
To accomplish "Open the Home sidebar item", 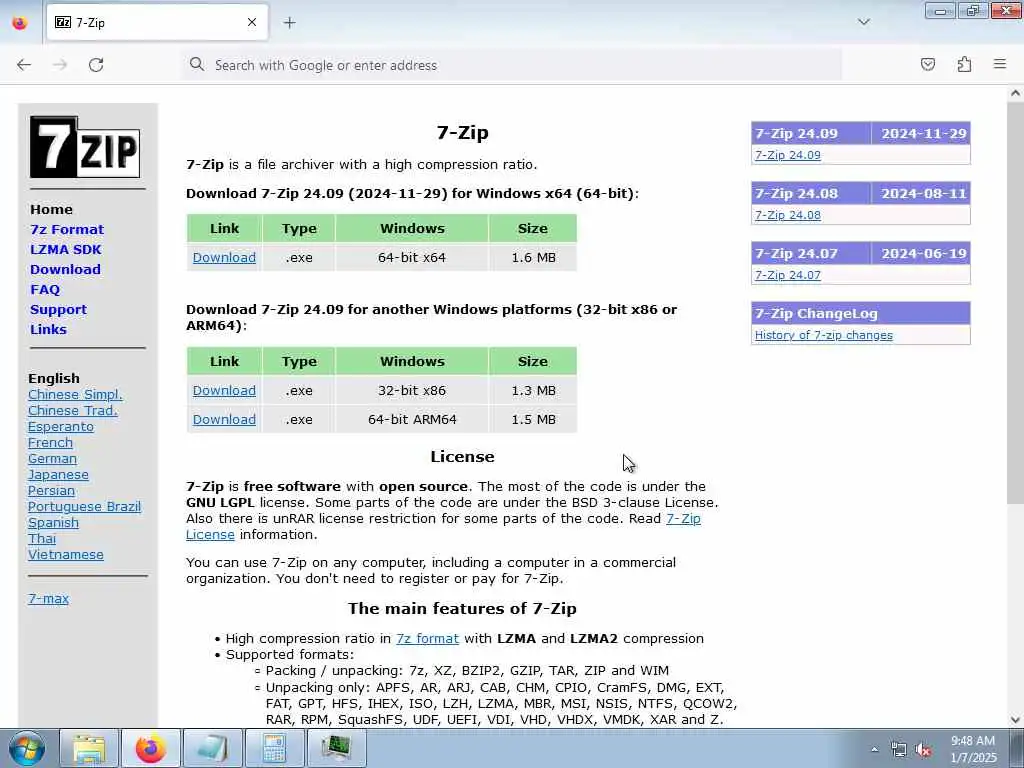I will point(51,210).
